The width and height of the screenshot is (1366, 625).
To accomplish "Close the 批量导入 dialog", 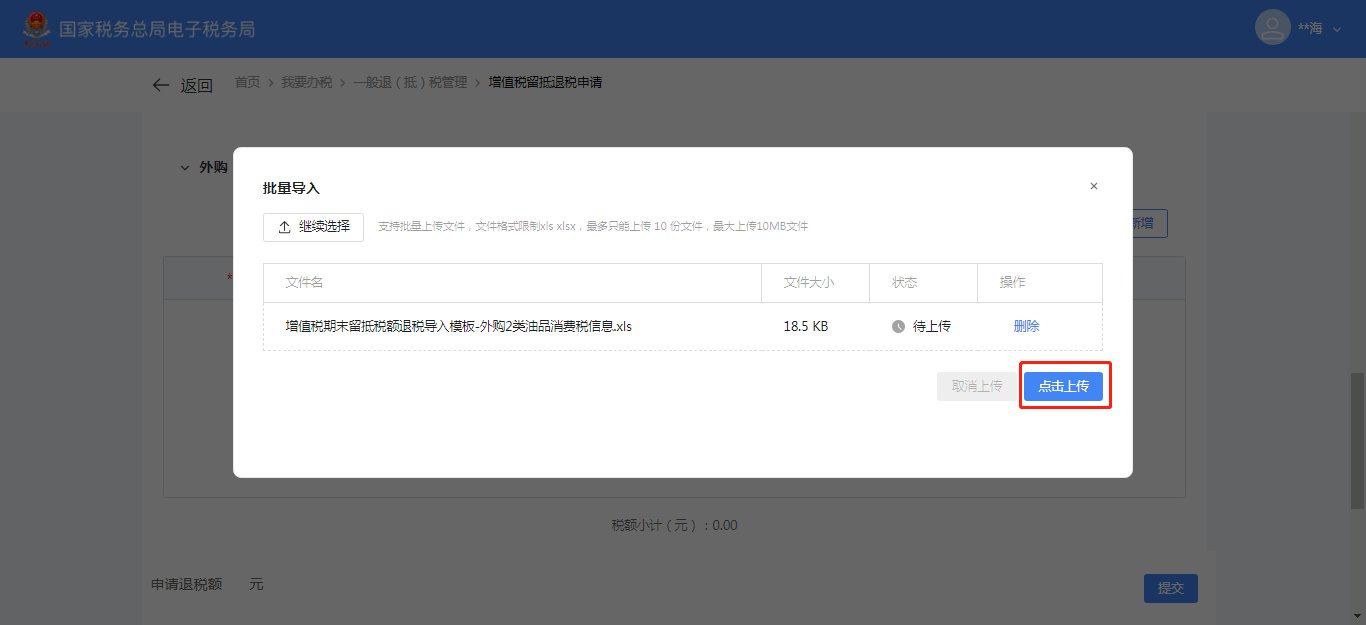I will [x=1093, y=186].
